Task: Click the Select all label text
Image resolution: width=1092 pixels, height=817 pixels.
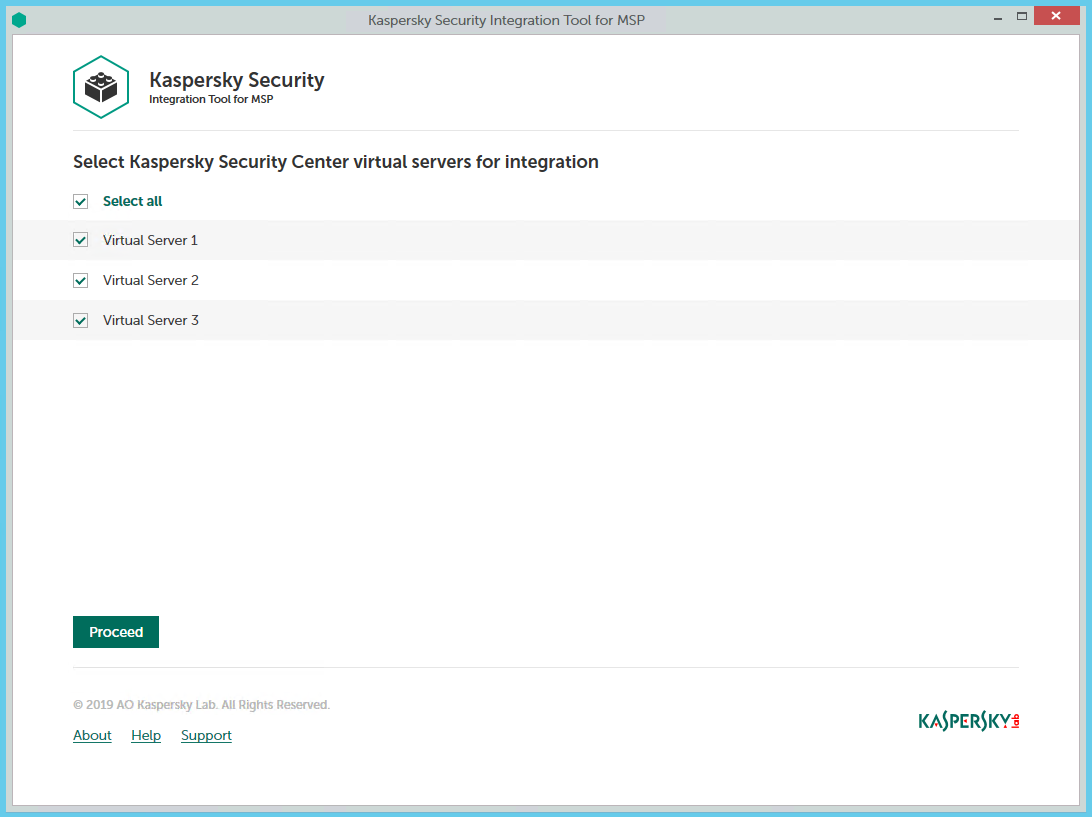Action: (x=132, y=202)
